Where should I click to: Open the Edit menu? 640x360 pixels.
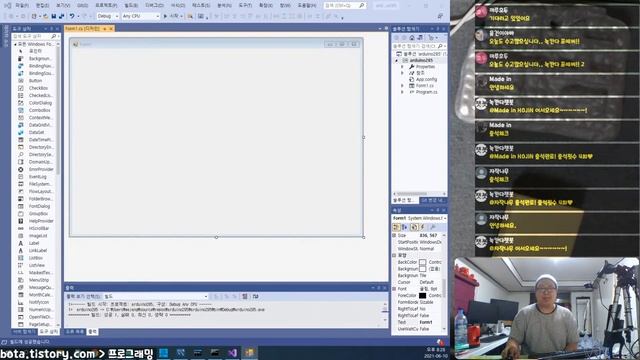42,5
